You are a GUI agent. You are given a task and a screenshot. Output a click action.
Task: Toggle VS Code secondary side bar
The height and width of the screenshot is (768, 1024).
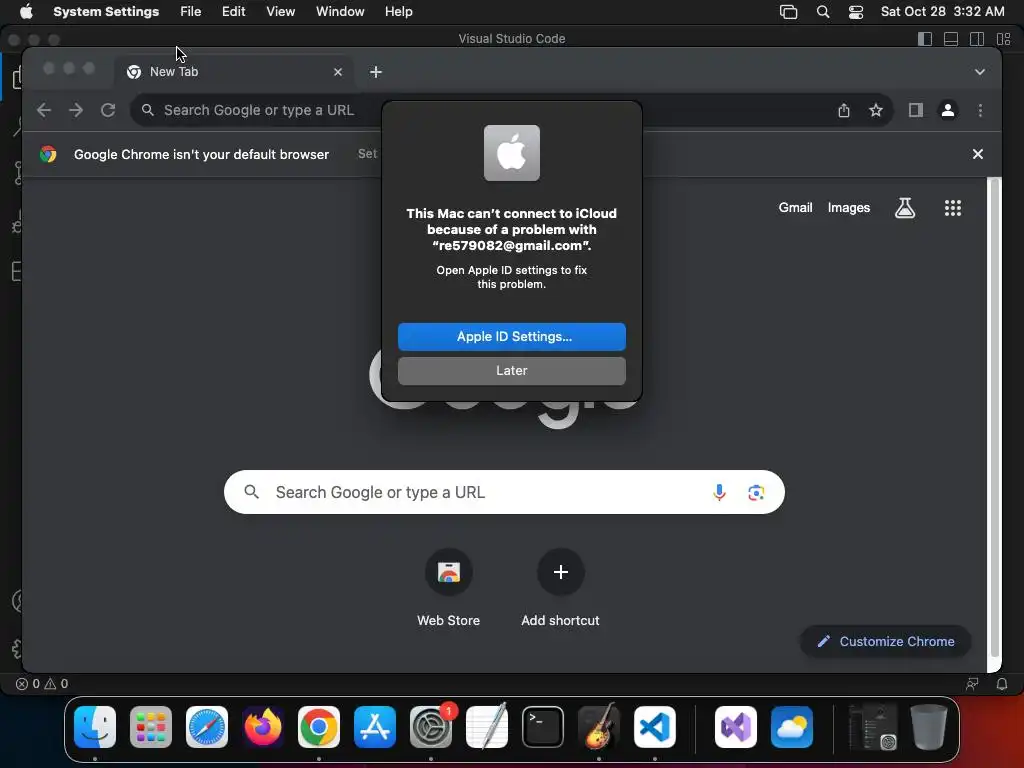point(977,39)
